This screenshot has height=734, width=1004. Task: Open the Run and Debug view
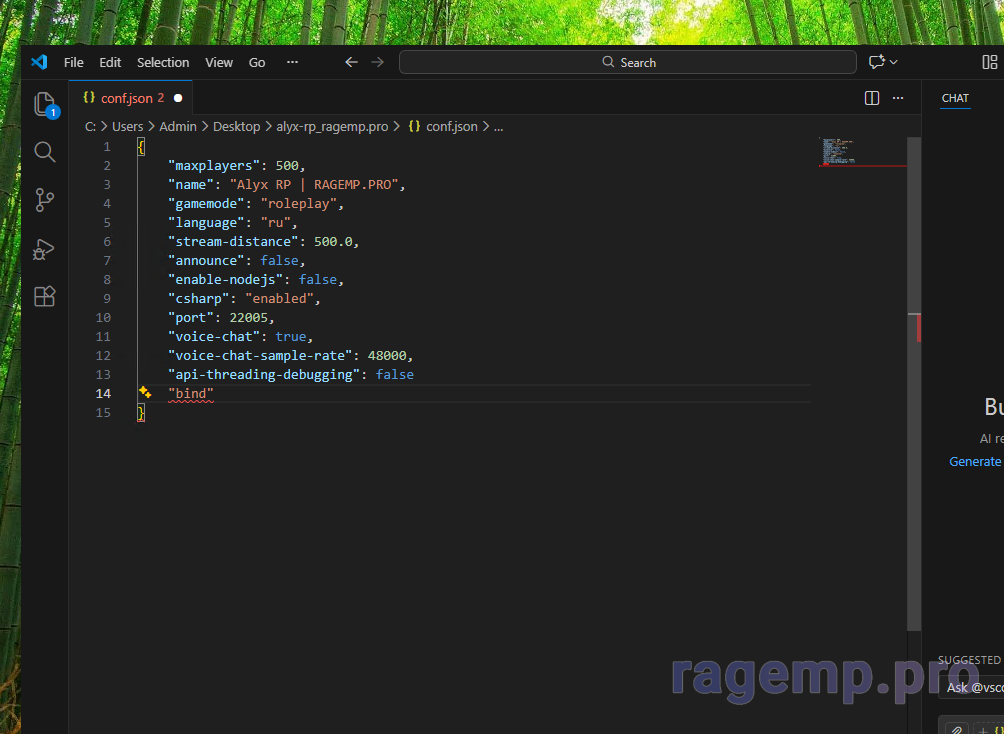point(44,248)
